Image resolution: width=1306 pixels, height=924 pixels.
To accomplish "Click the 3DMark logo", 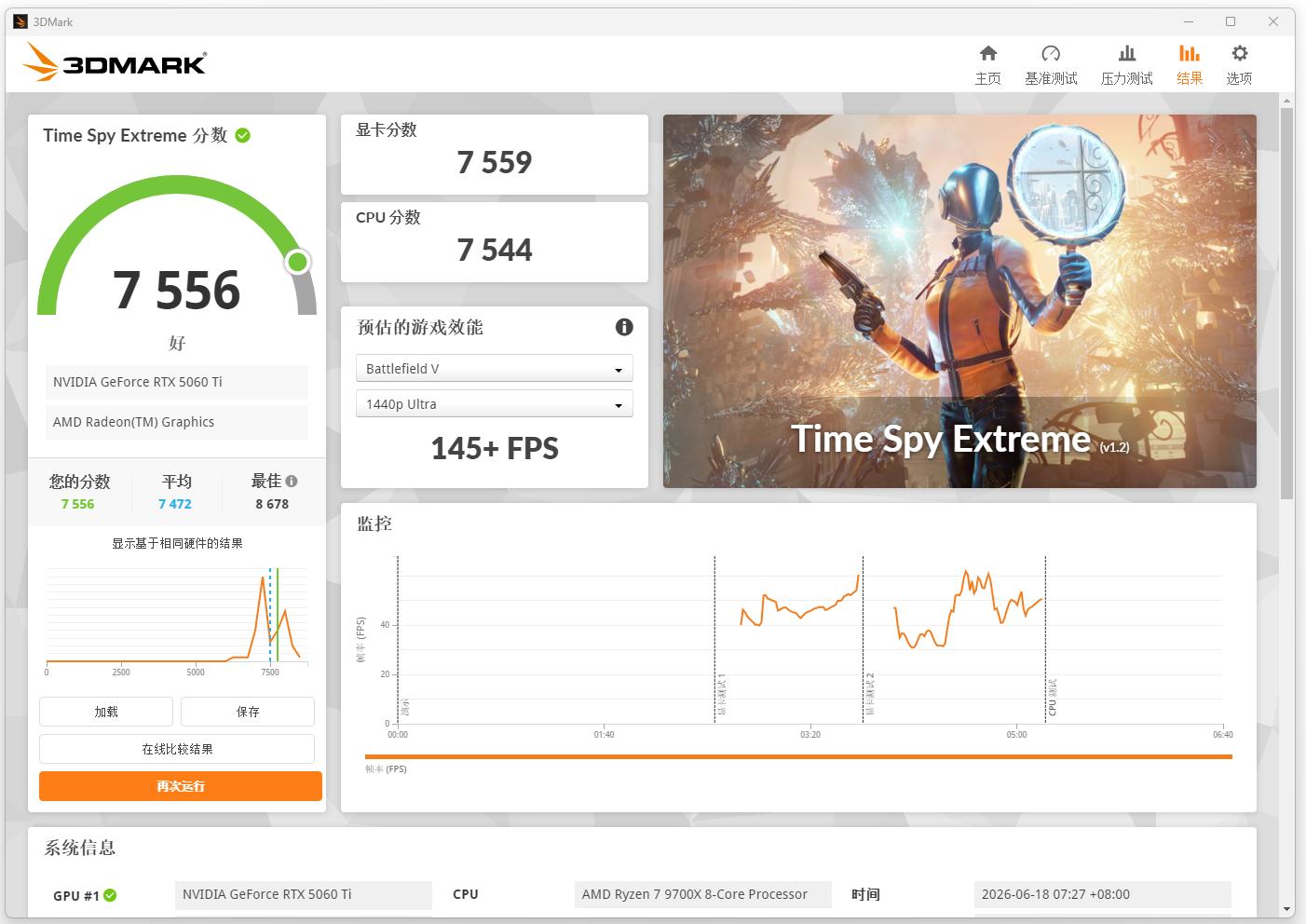I will click(x=115, y=62).
